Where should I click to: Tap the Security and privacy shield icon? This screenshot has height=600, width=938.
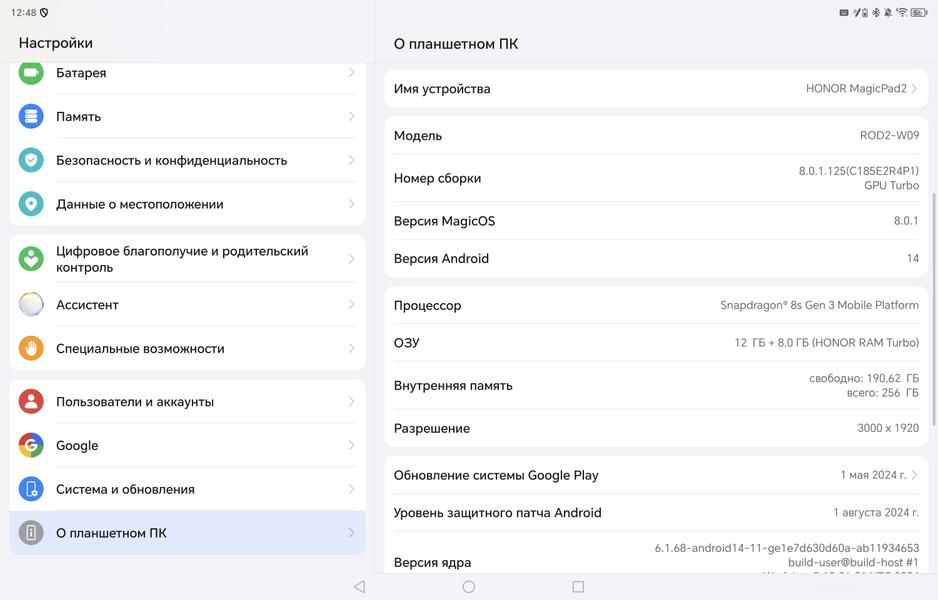coord(31,160)
